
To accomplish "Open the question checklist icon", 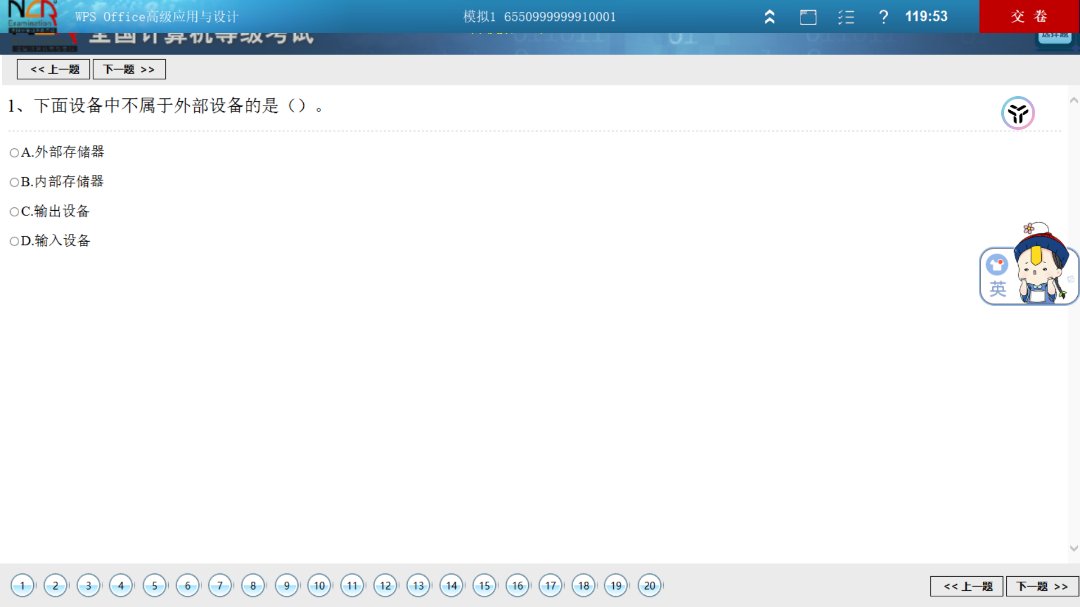I will (x=846, y=17).
